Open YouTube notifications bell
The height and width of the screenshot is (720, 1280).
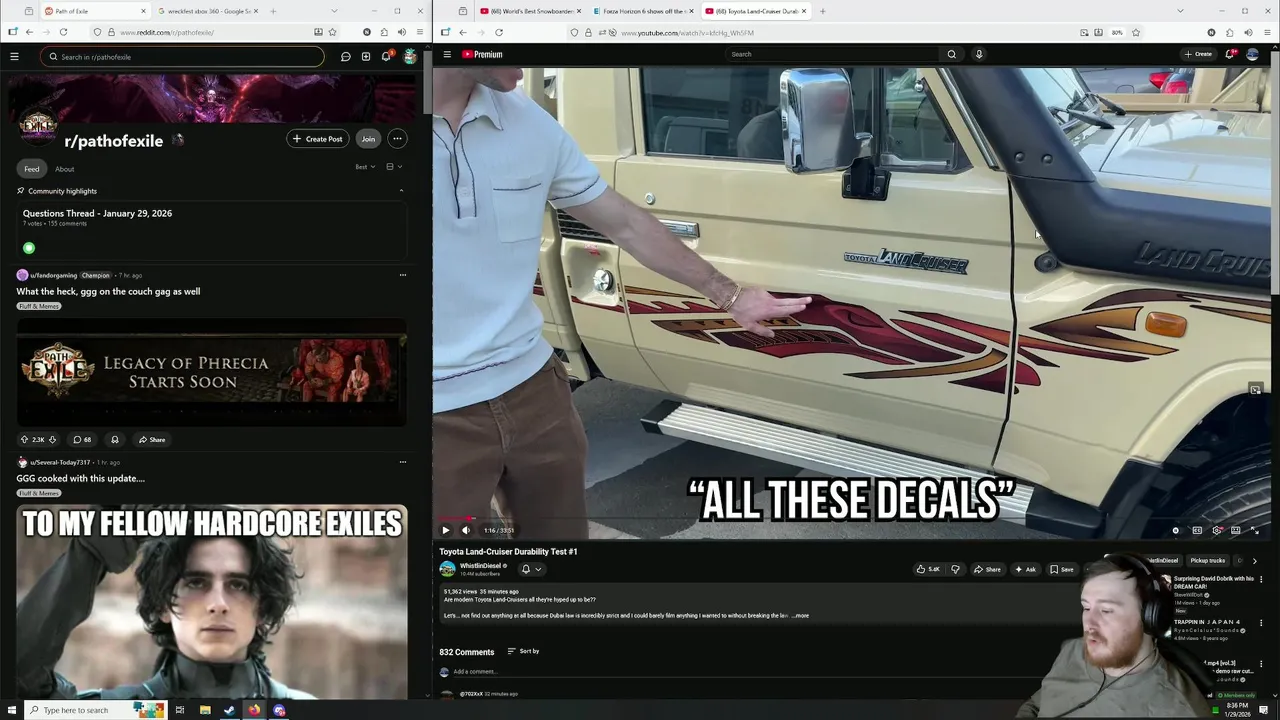[1230, 54]
